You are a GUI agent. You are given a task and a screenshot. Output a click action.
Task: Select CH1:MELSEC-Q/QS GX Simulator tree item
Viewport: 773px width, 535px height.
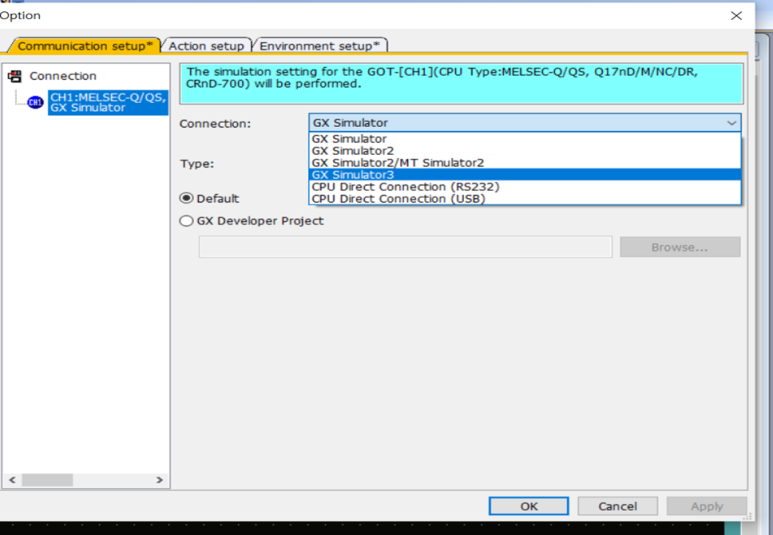click(108, 103)
